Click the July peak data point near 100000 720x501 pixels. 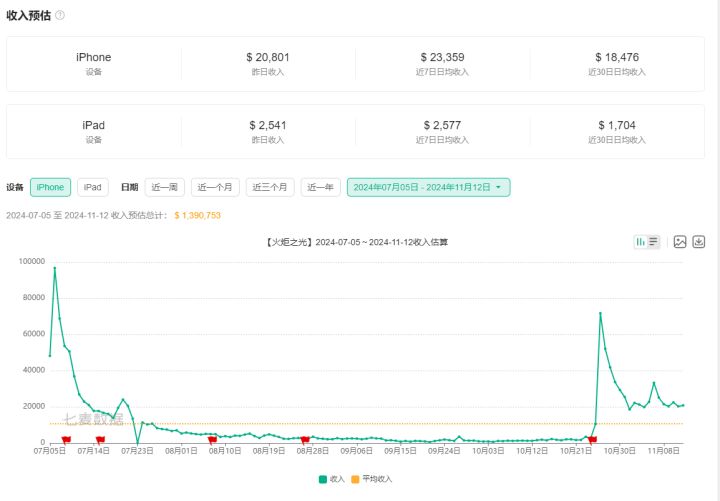(55, 268)
